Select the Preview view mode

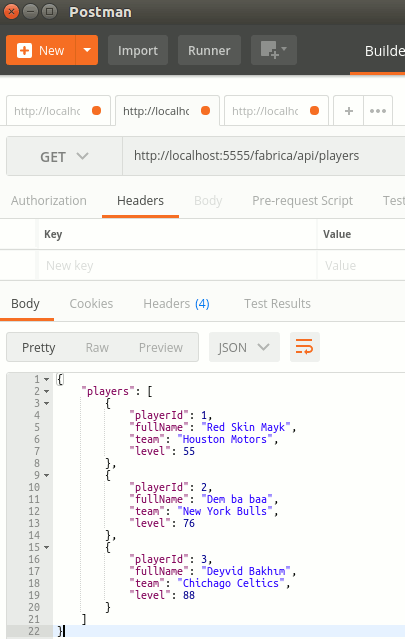(x=161, y=348)
